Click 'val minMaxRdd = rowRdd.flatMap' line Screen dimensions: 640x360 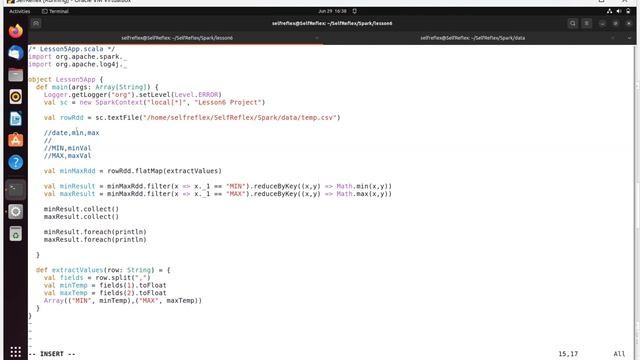pos(133,171)
